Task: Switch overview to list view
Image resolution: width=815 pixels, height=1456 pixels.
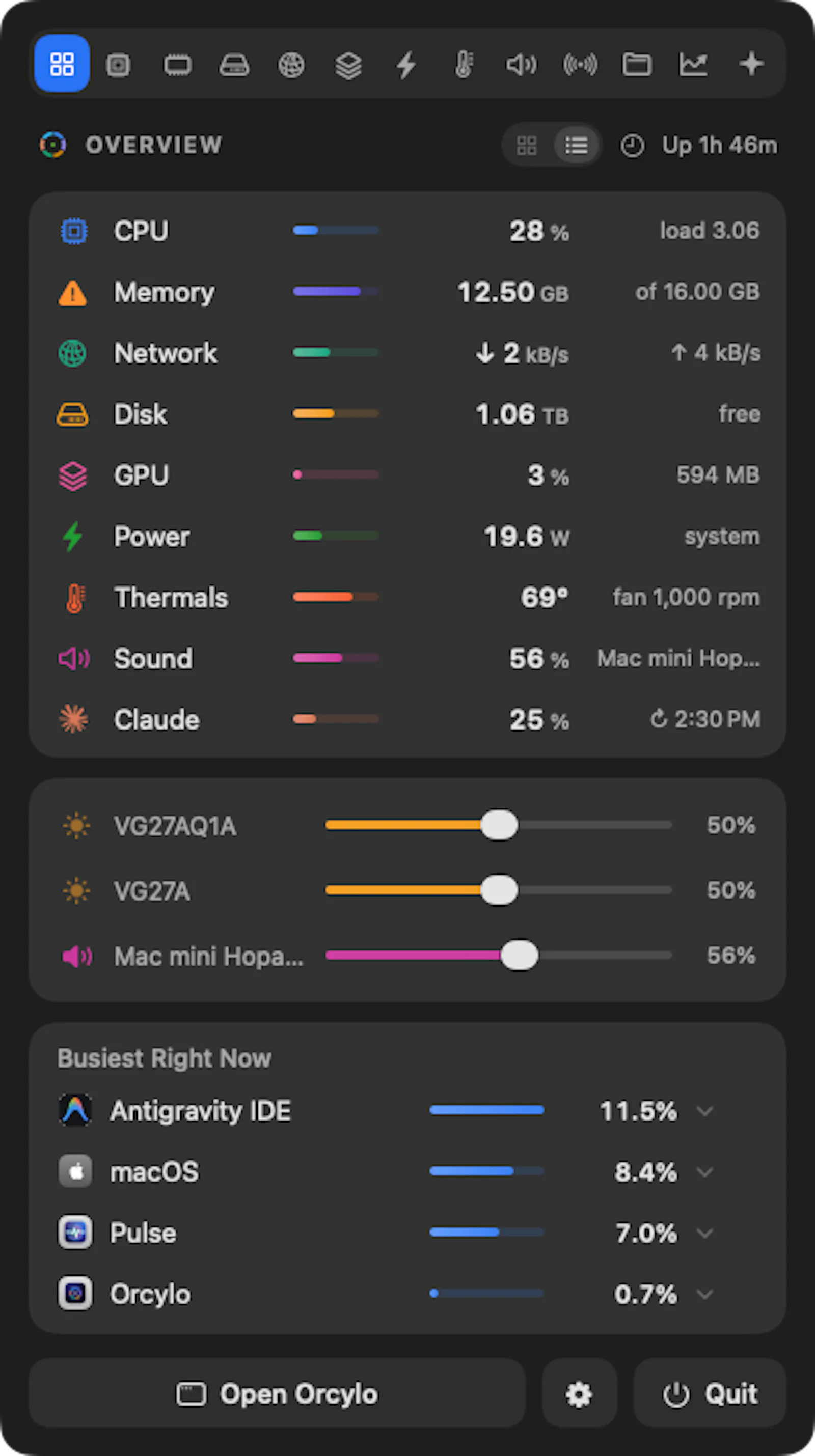Action: (576, 145)
